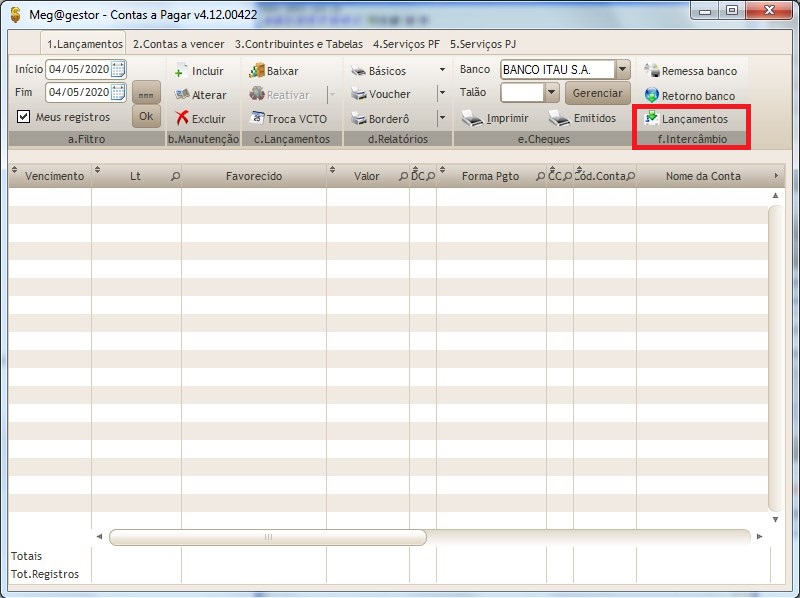Open the Banco dropdown list

click(x=622, y=70)
